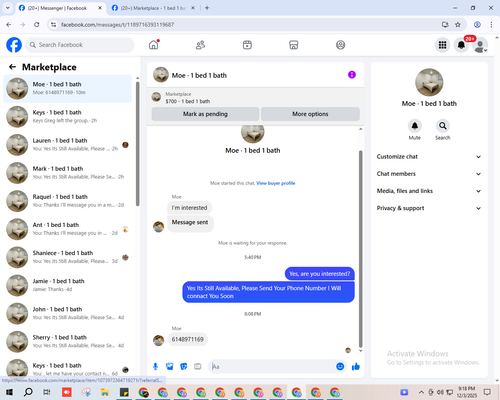Click the $700 - 1 bed 1 bath listing
This screenshot has width=500, height=400.
click(x=188, y=101)
